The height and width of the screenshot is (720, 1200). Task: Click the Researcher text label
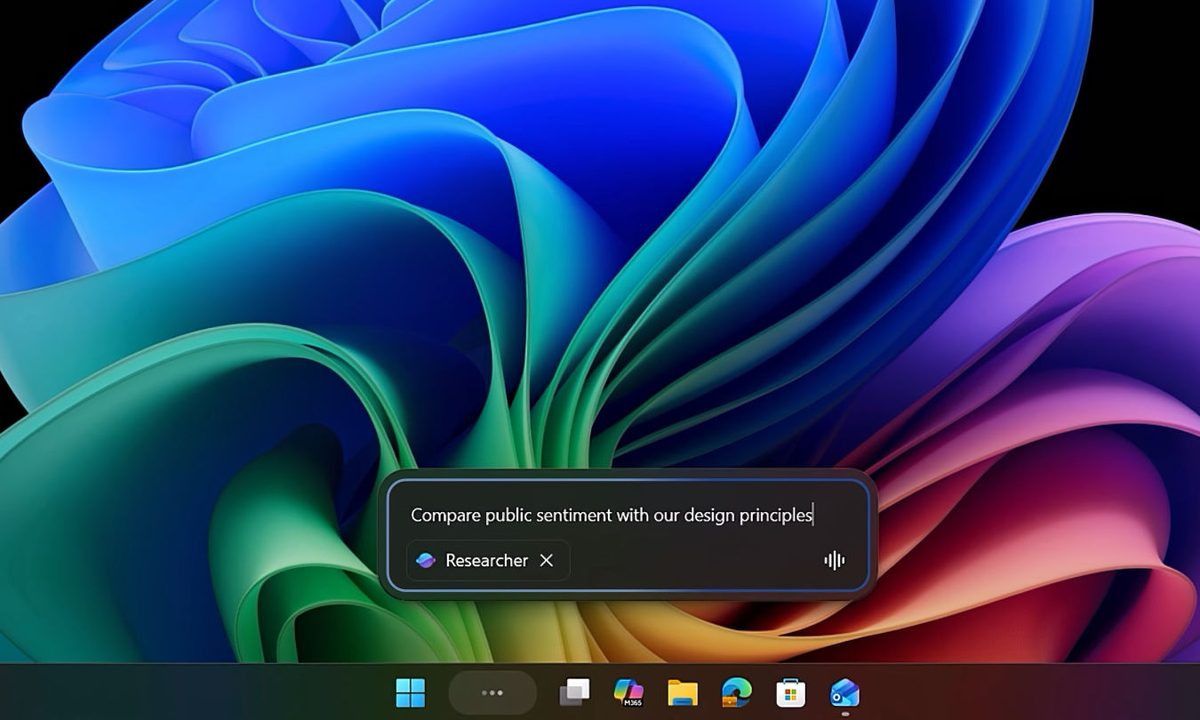click(487, 561)
